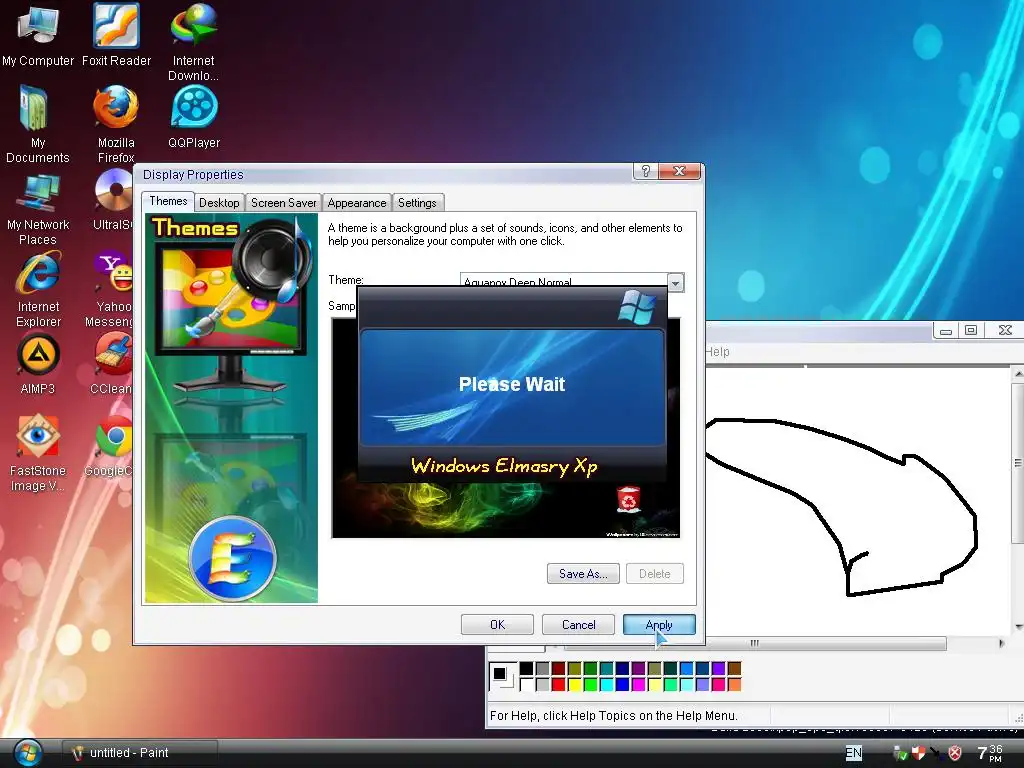The width and height of the screenshot is (1024, 768).
Task: Pick bright green from the Paint palette
Action: (590, 684)
